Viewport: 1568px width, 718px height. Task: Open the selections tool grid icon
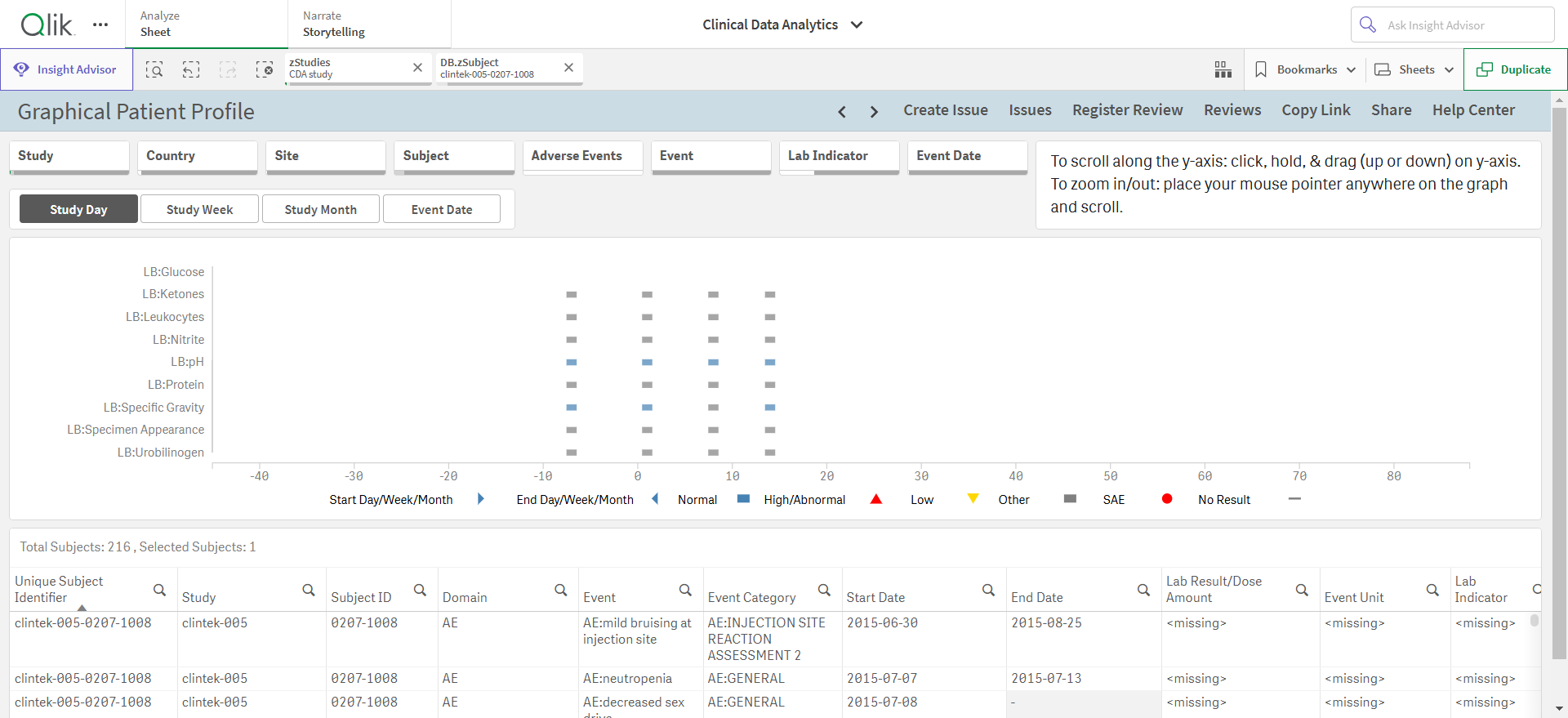click(1223, 69)
